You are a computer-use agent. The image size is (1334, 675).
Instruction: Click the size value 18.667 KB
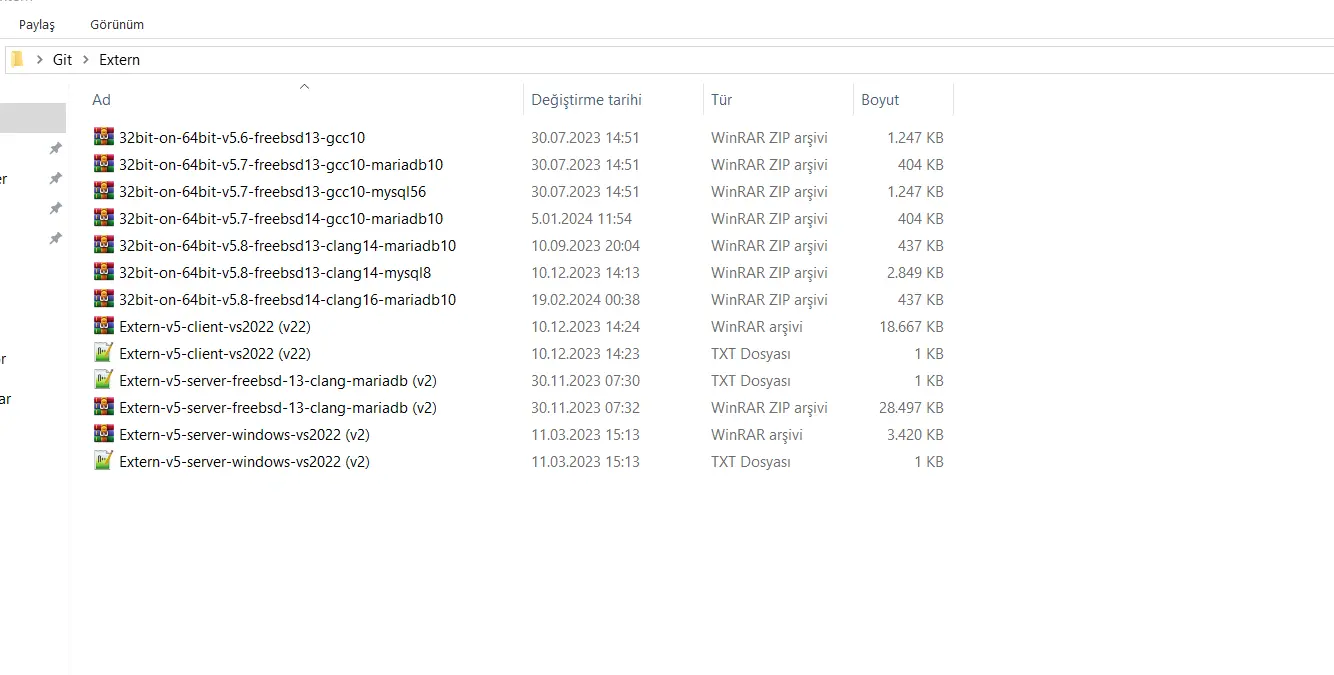911,327
